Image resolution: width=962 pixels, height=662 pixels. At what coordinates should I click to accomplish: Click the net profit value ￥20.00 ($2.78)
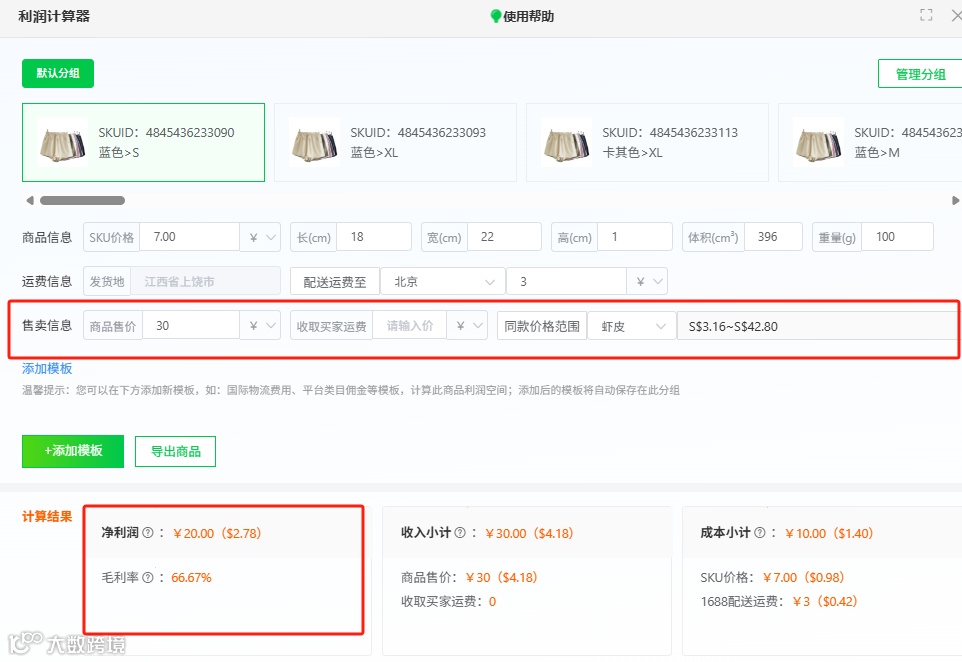pos(217,533)
